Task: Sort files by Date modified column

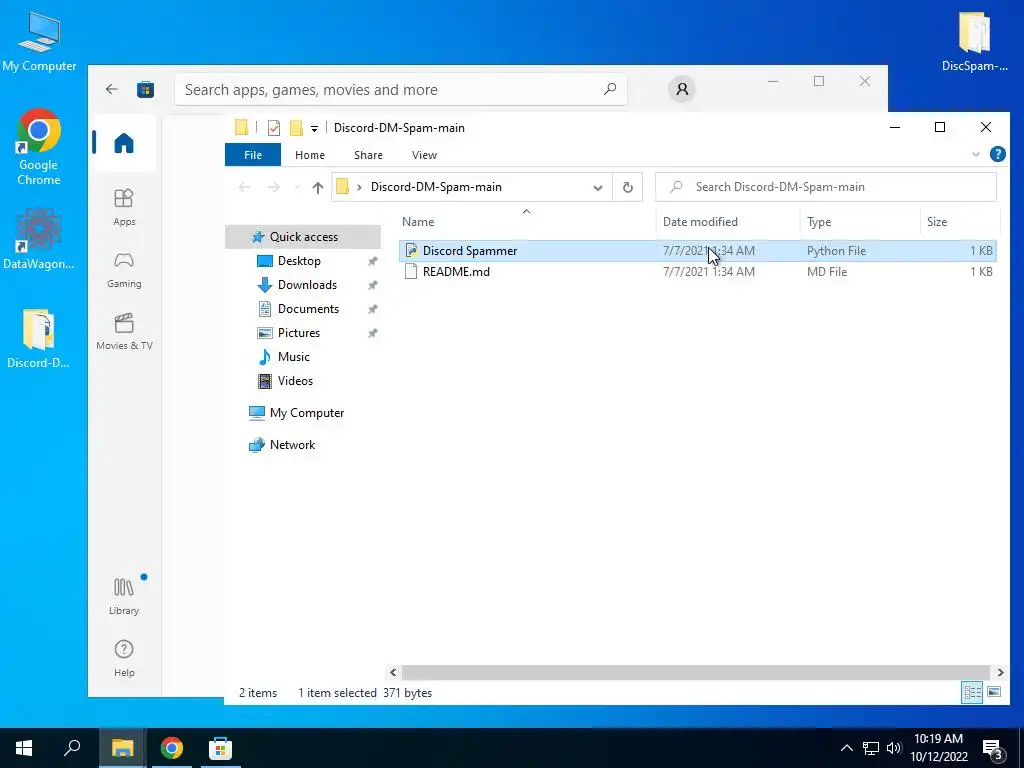Action: [x=728, y=222]
